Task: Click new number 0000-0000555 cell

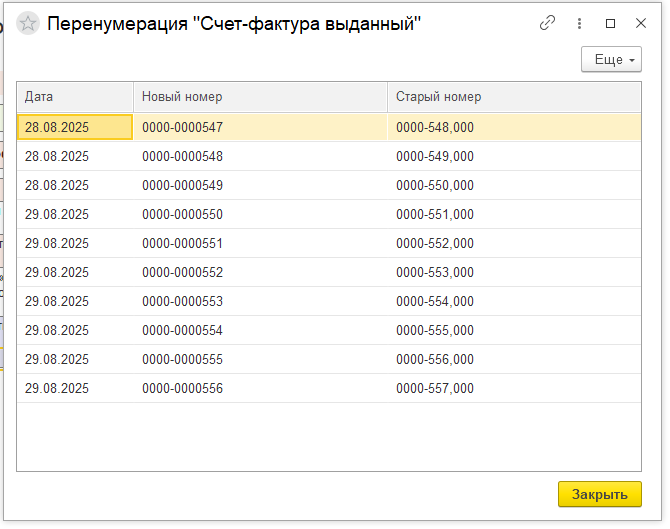Action: [x=260, y=360]
